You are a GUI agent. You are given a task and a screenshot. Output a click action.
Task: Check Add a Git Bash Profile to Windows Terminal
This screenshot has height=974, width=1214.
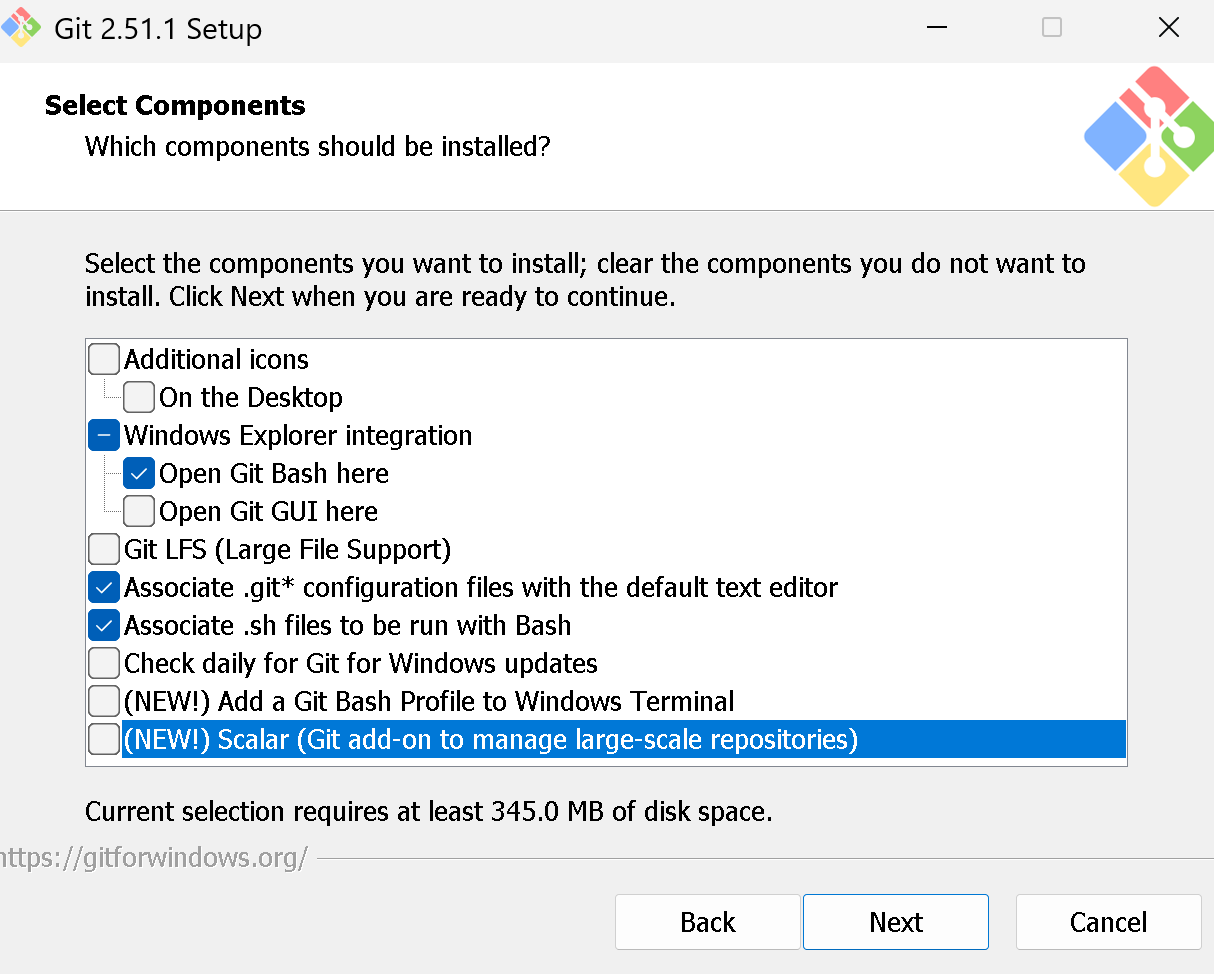[x=104, y=701]
